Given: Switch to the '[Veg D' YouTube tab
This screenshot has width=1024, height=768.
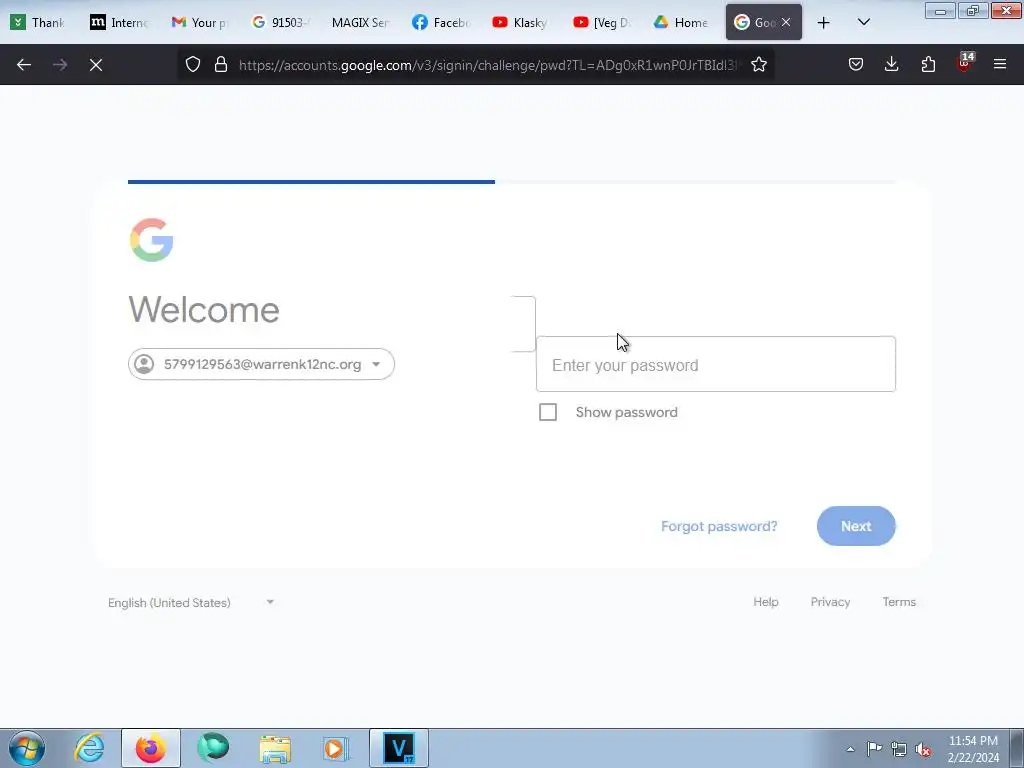Looking at the screenshot, I should pyautogui.click(x=601, y=23).
